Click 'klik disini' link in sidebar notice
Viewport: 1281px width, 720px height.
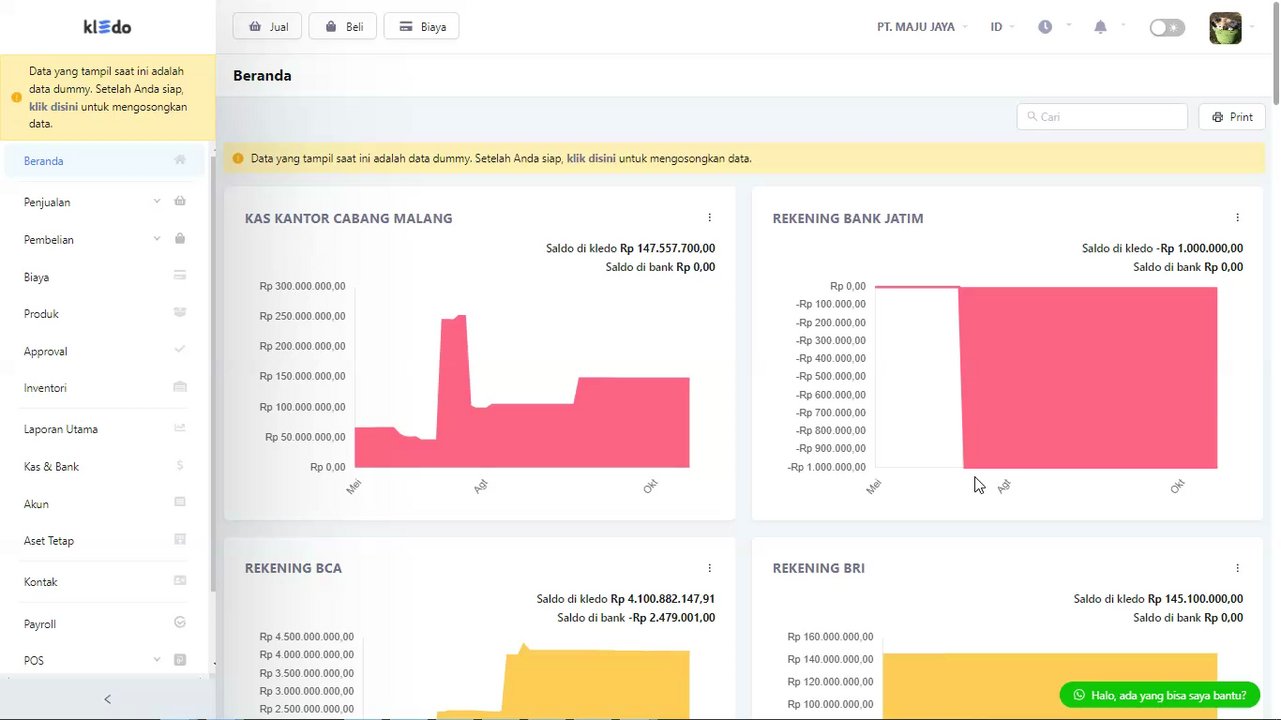coord(53,106)
